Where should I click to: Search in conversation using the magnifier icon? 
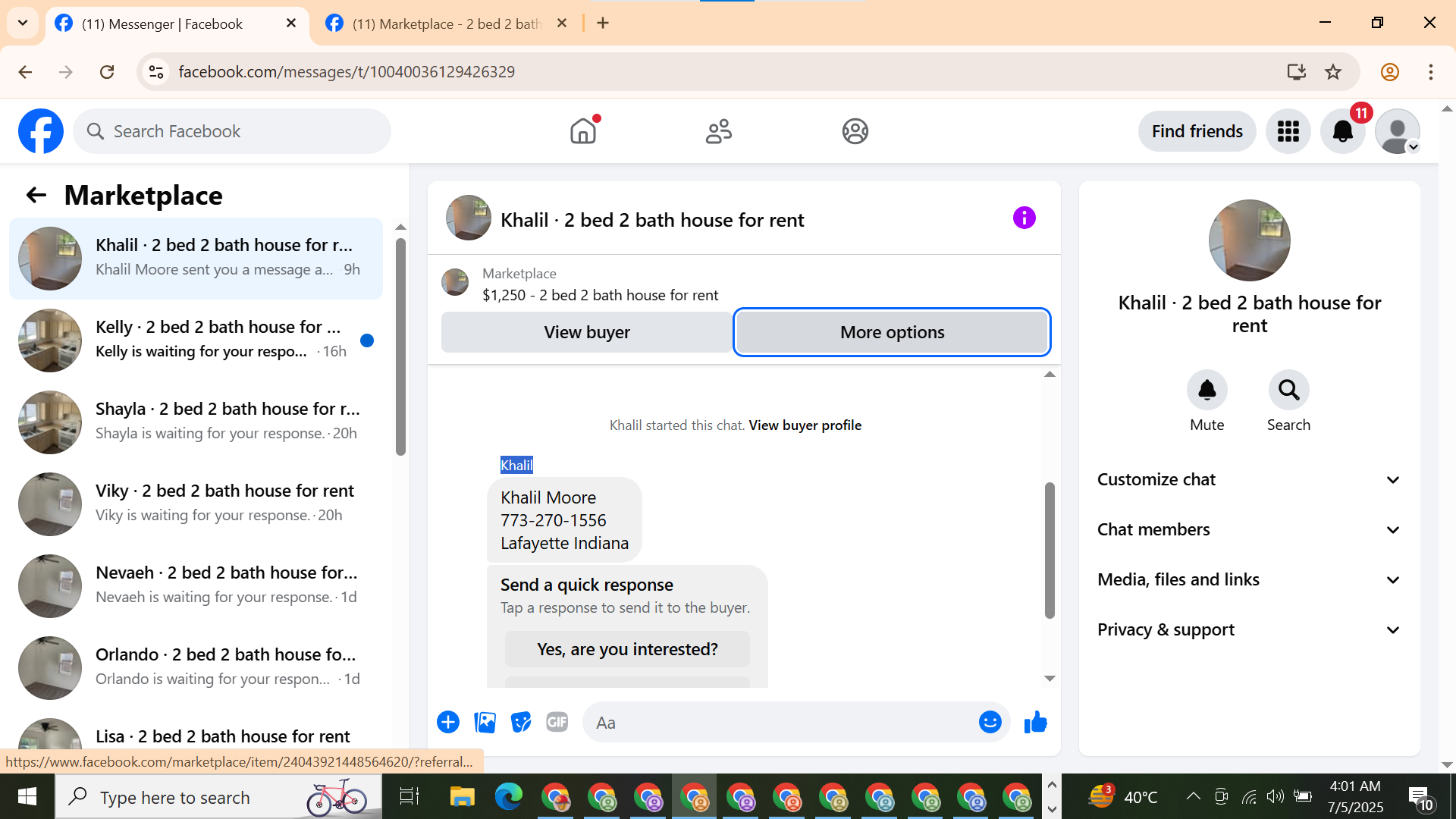click(x=1288, y=390)
